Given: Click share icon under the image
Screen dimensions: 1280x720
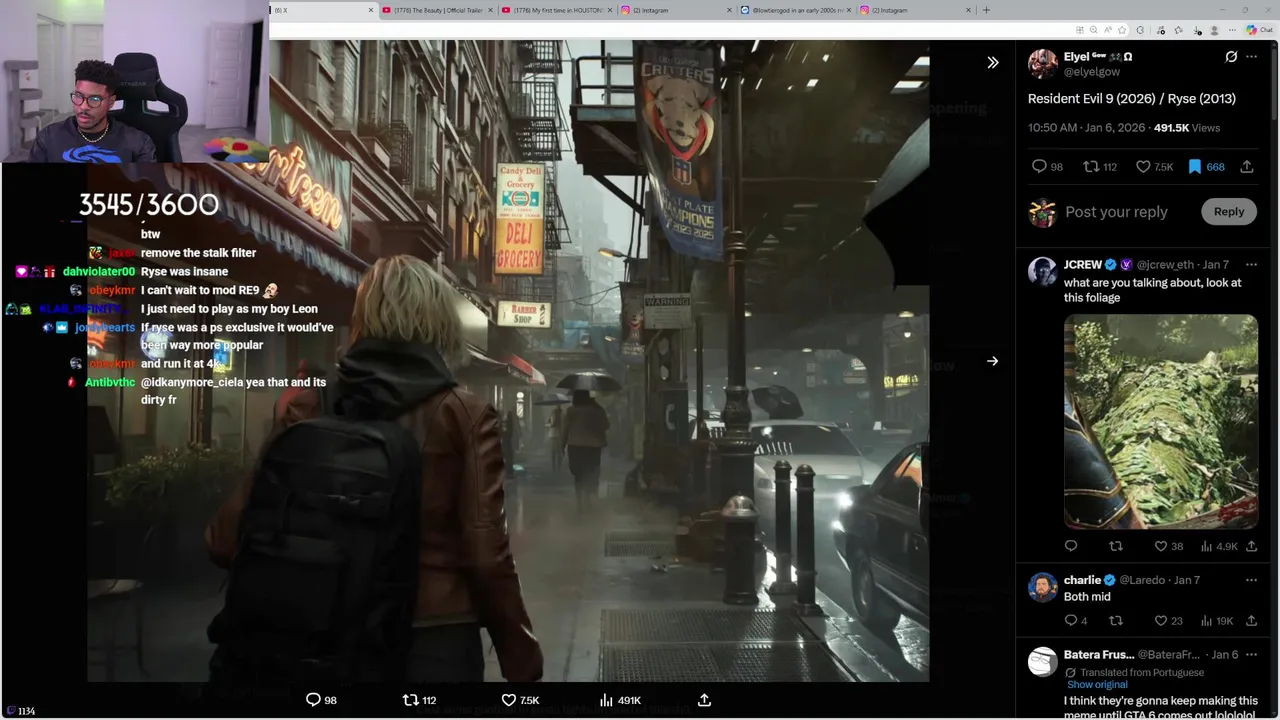Looking at the screenshot, I should (704, 700).
